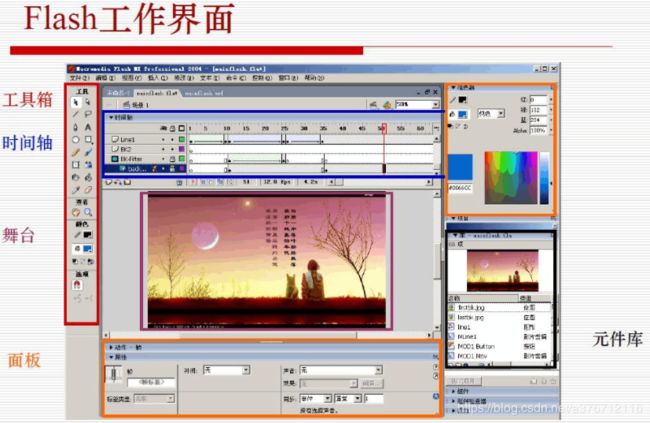Select the Lasso tool
This screenshot has height=423, width=650.
(x=88, y=114)
